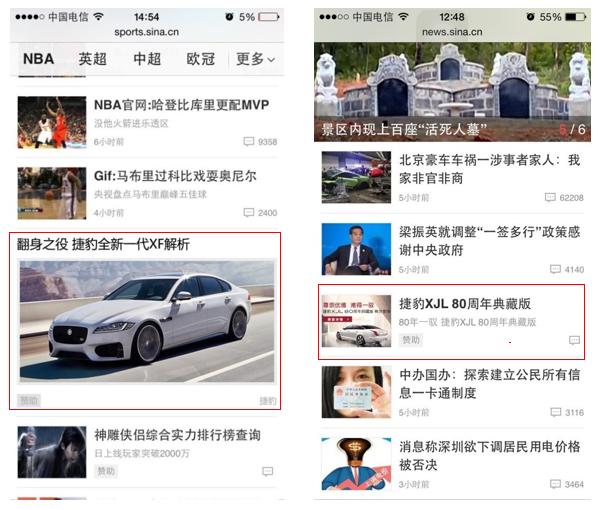The height and width of the screenshot is (510, 602).
Task: Tap the battery icon showing 5%
Action: (x=269, y=17)
